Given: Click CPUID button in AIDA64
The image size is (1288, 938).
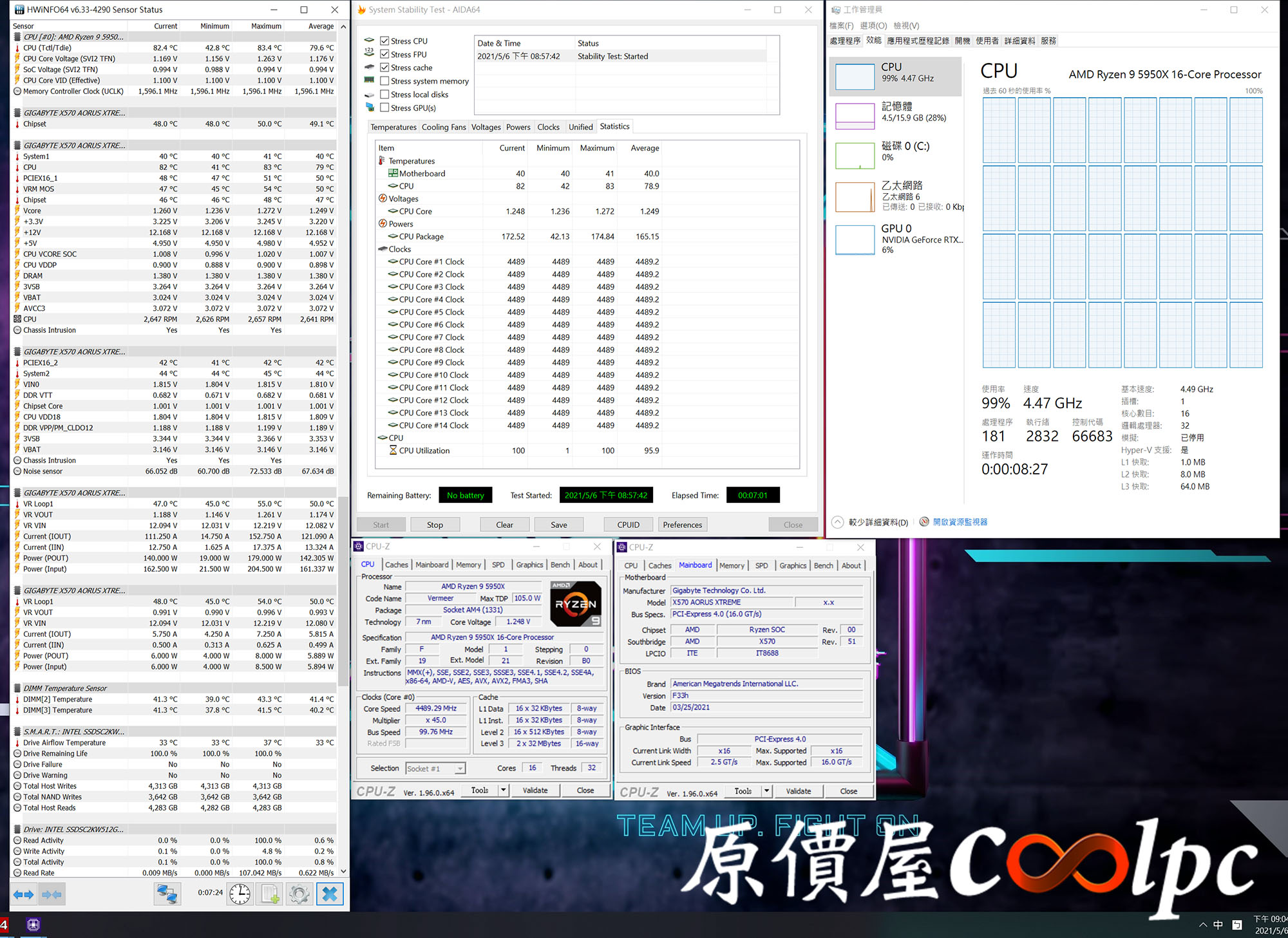Looking at the screenshot, I should 628,525.
